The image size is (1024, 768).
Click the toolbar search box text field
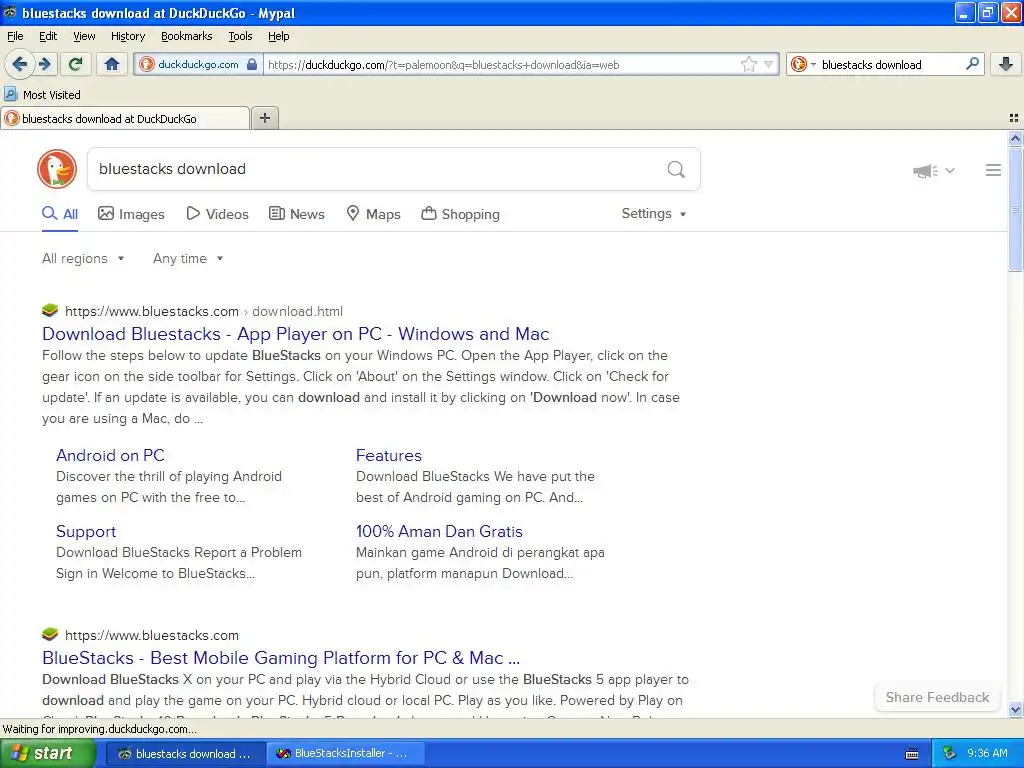889,64
